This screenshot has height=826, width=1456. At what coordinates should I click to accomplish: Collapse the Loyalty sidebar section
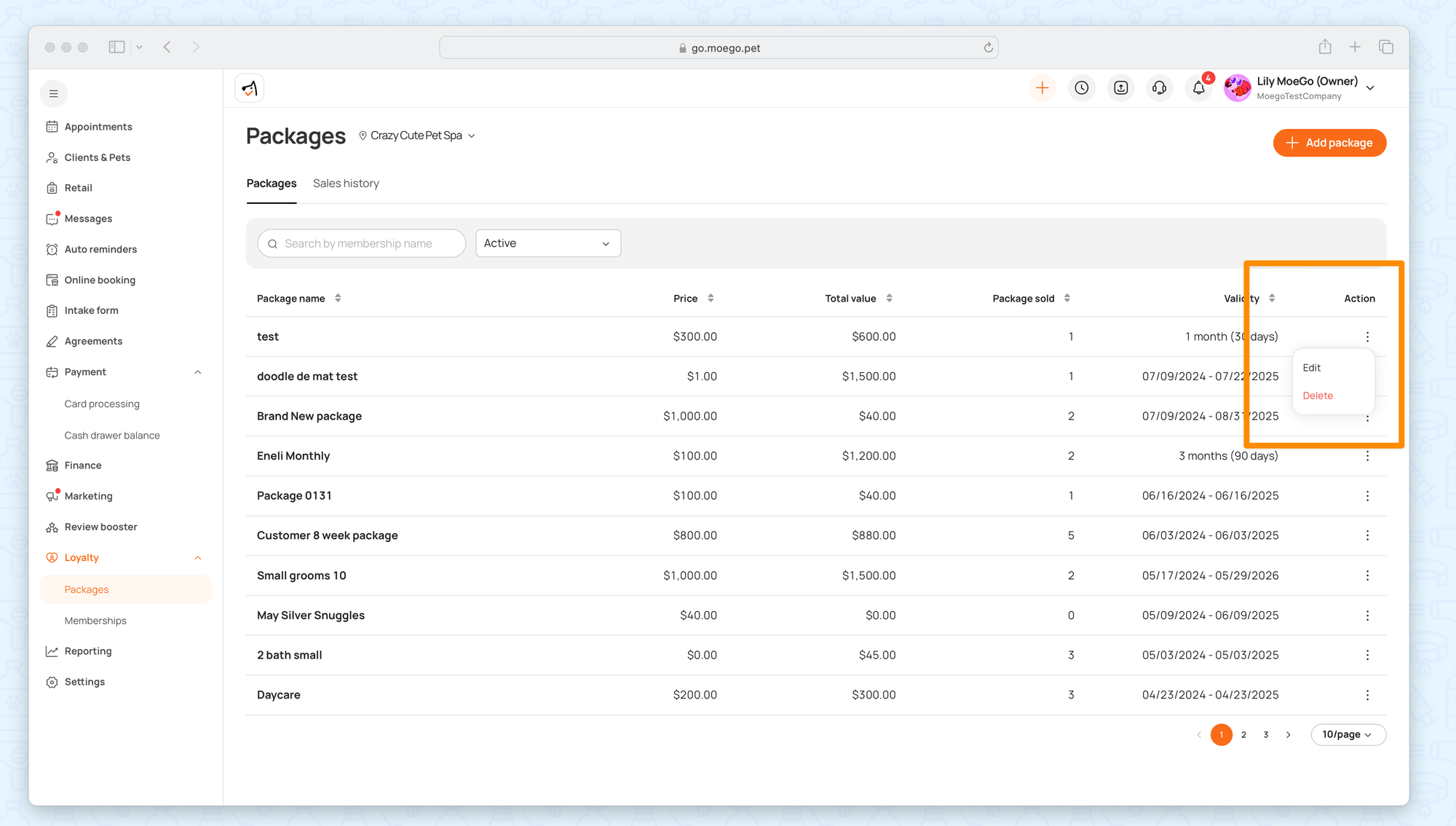pos(197,558)
